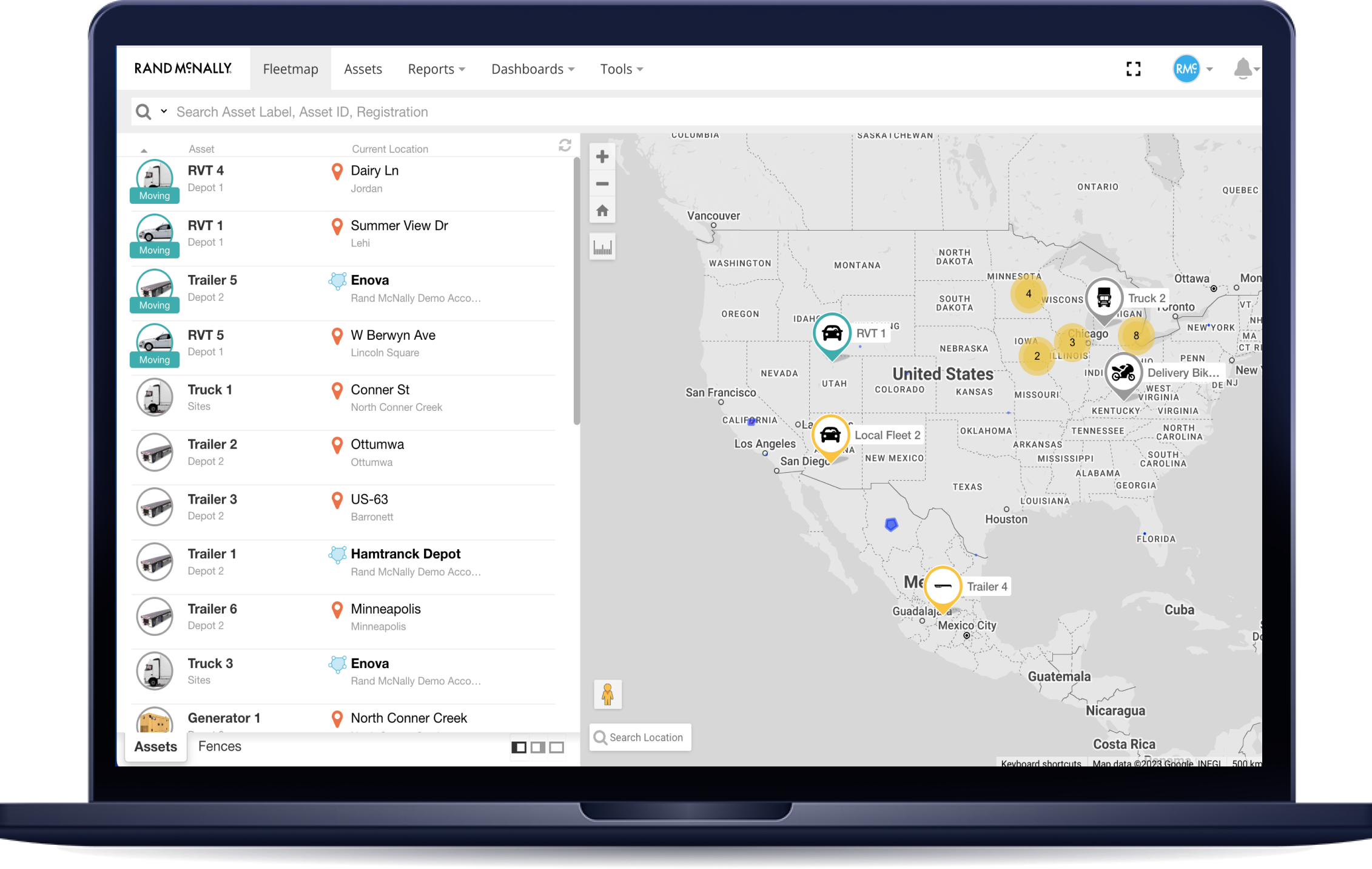Image resolution: width=1372 pixels, height=869 pixels.
Task: Zoom out on the map
Action: tap(602, 183)
